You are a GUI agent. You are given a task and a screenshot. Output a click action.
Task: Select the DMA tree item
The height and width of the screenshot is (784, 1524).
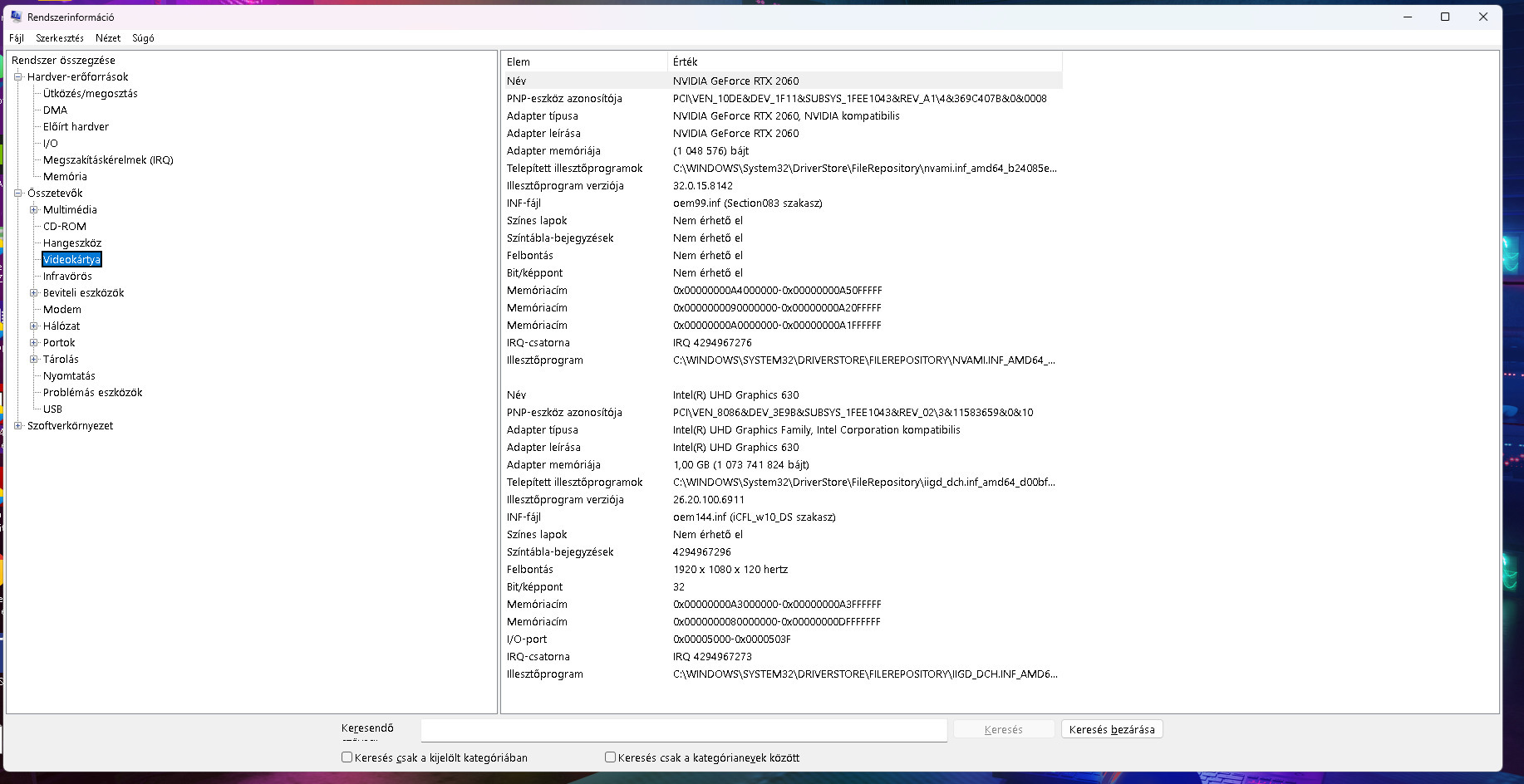55,110
